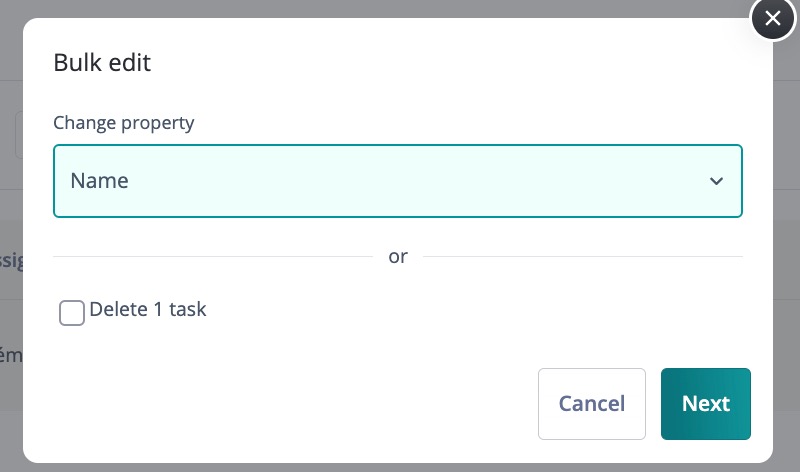
Task: Tick the Delete 1 task checkbox
Action: (x=72, y=313)
